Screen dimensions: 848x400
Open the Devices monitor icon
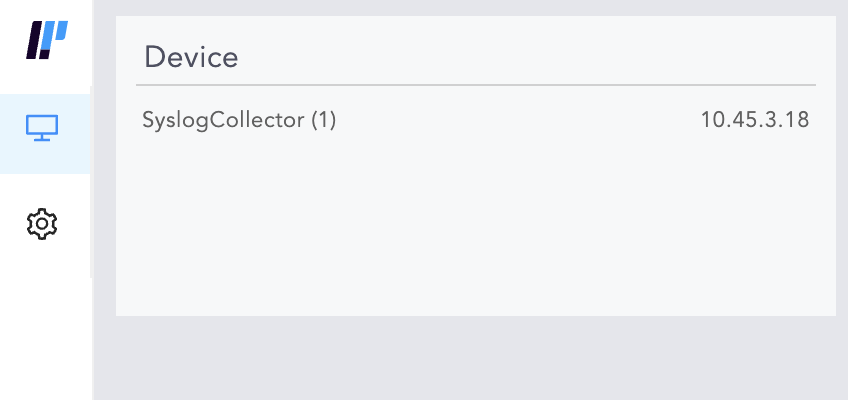coord(42,128)
